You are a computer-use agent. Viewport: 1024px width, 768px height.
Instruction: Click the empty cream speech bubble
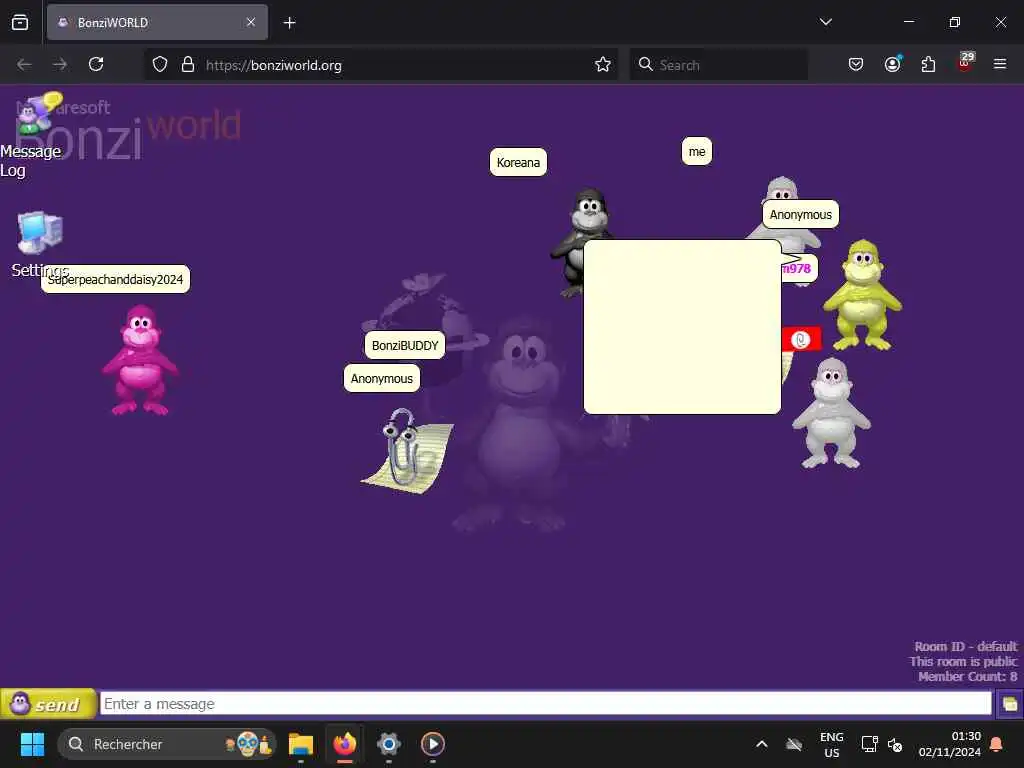[682, 327]
